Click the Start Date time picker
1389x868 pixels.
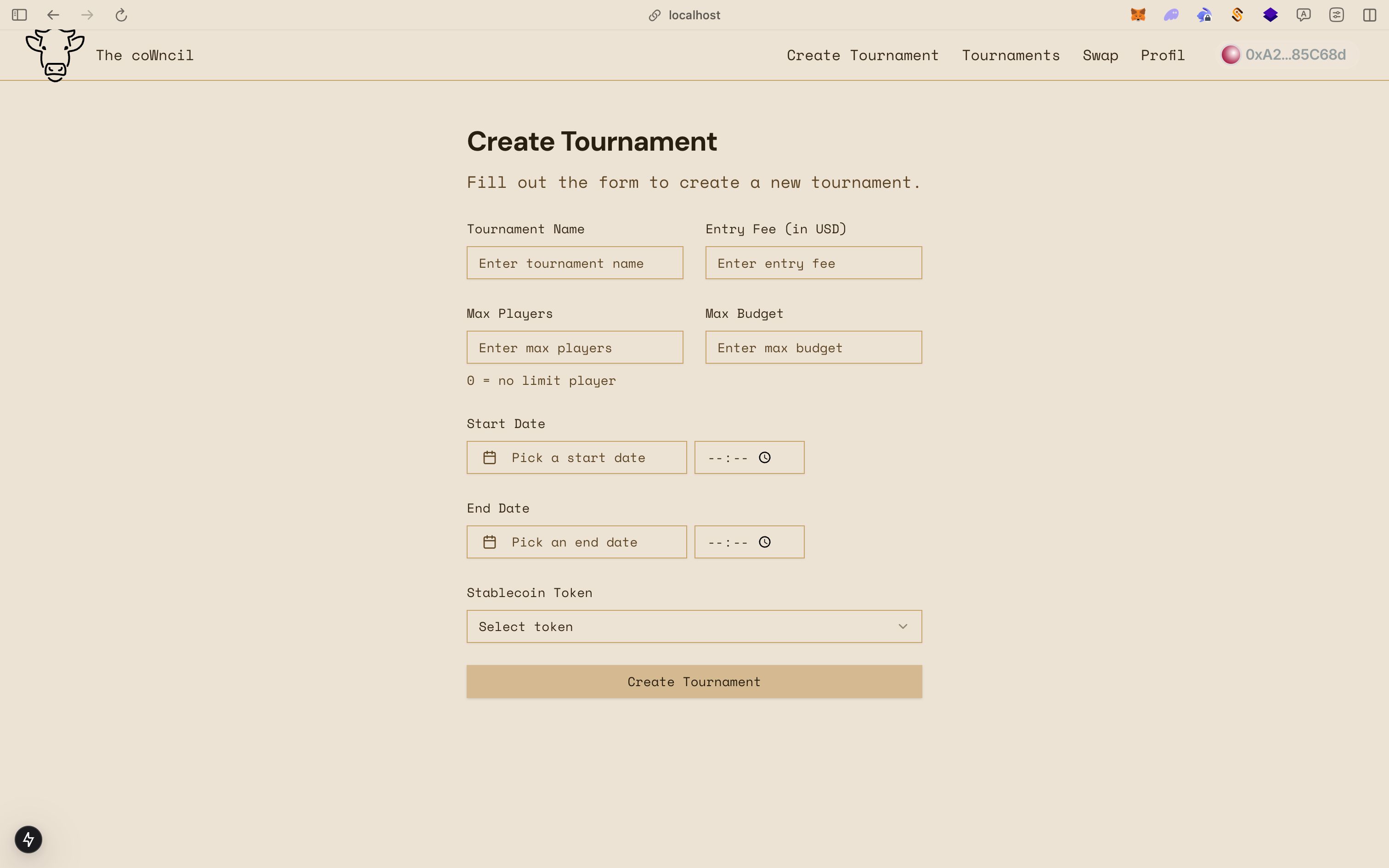749,457
